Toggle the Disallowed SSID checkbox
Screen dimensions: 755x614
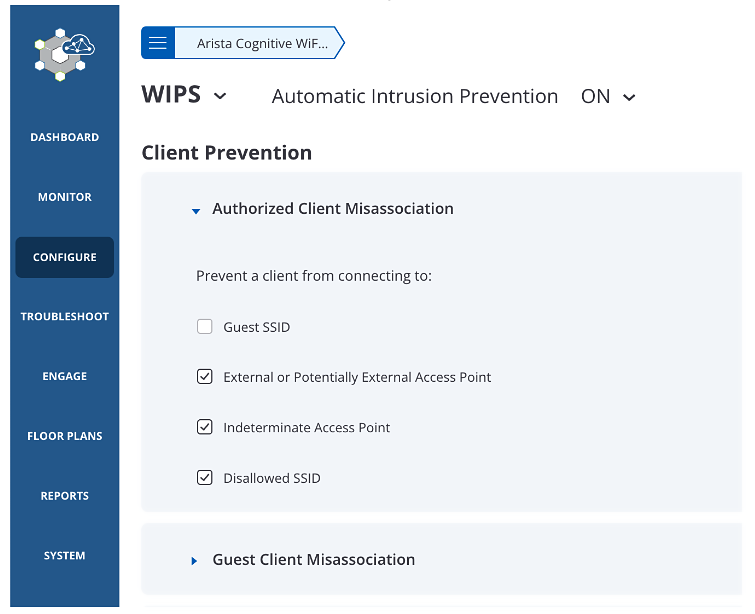[x=205, y=478]
